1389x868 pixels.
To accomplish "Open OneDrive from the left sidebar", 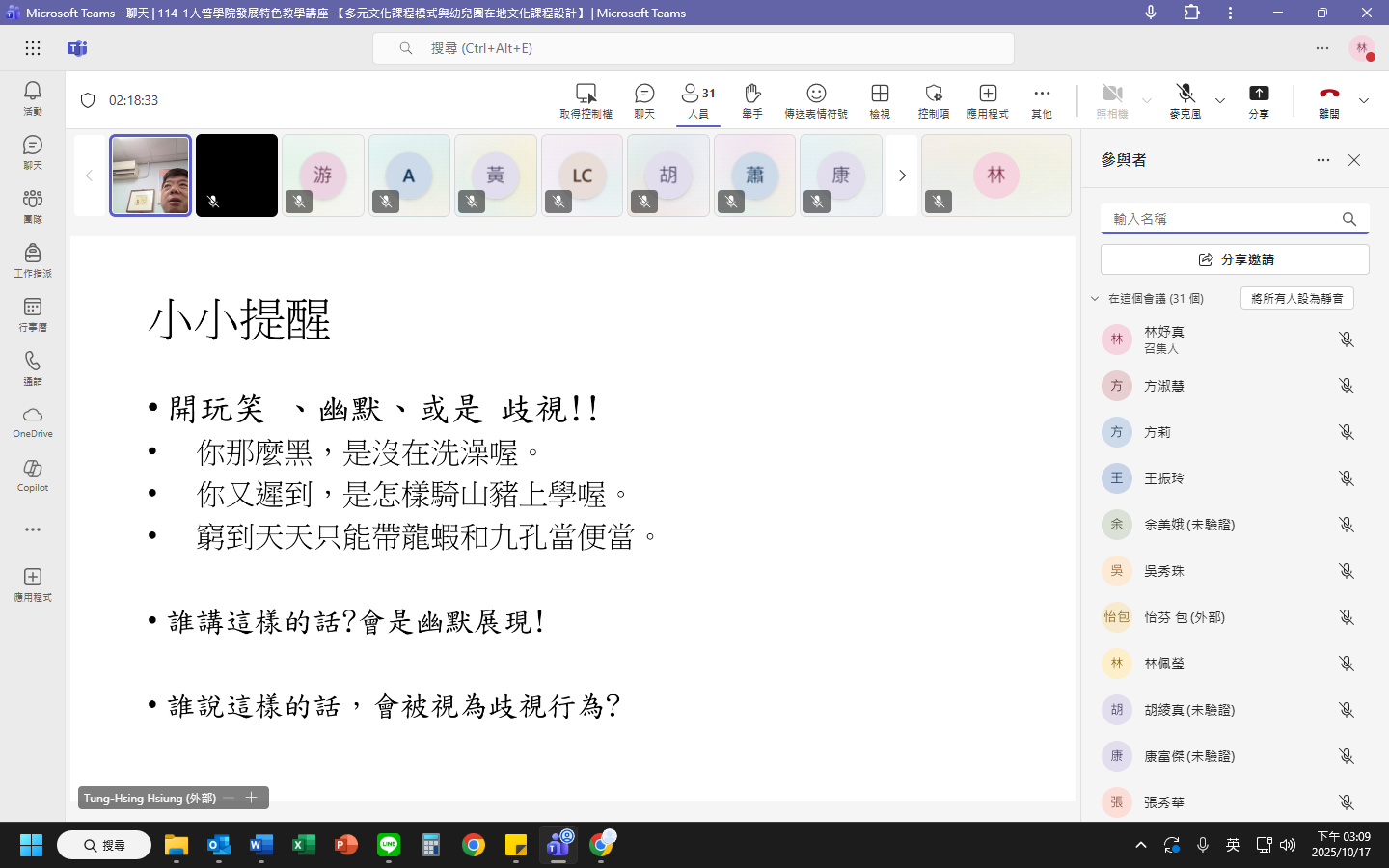I will pyautogui.click(x=33, y=421).
